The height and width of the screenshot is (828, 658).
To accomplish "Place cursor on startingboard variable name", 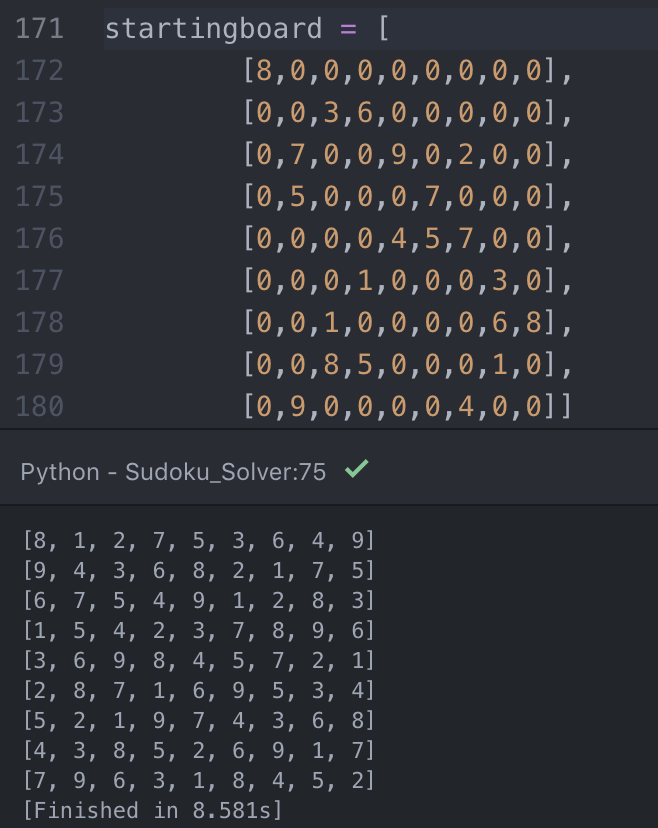I will coord(213,29).
